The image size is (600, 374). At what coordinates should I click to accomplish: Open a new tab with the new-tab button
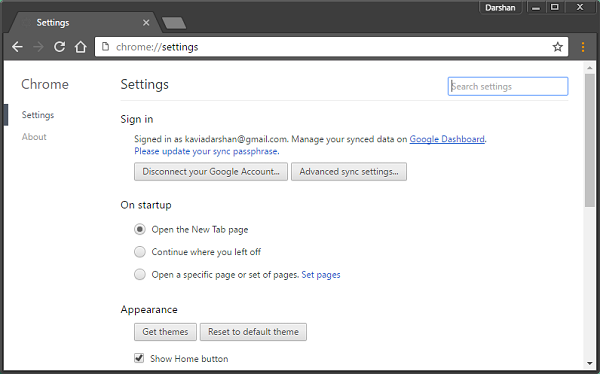pyautogui.click(x=174, y=23)
